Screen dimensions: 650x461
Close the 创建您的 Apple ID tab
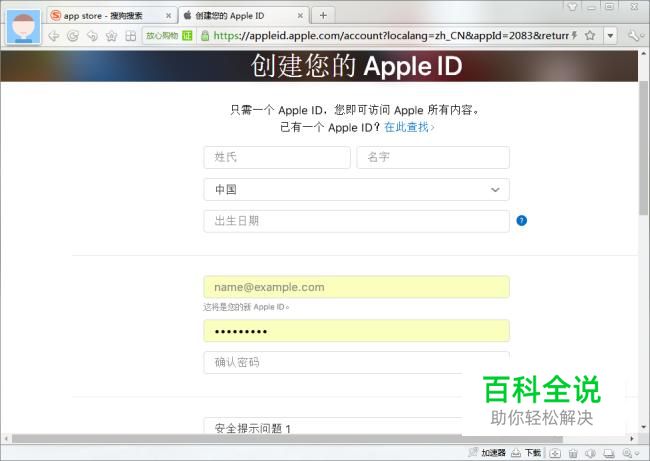(x=300, y=16)
